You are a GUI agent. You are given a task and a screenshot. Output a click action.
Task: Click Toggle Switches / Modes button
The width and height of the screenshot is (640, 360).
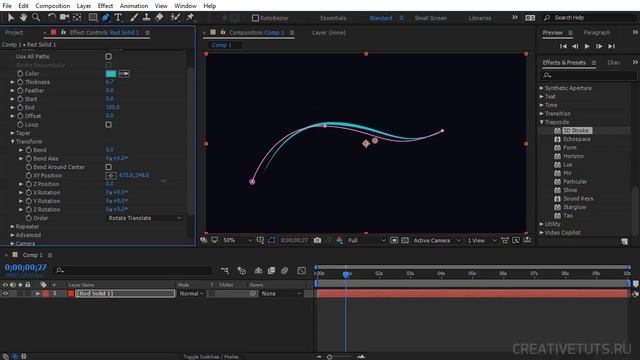(x=211, y=356)
